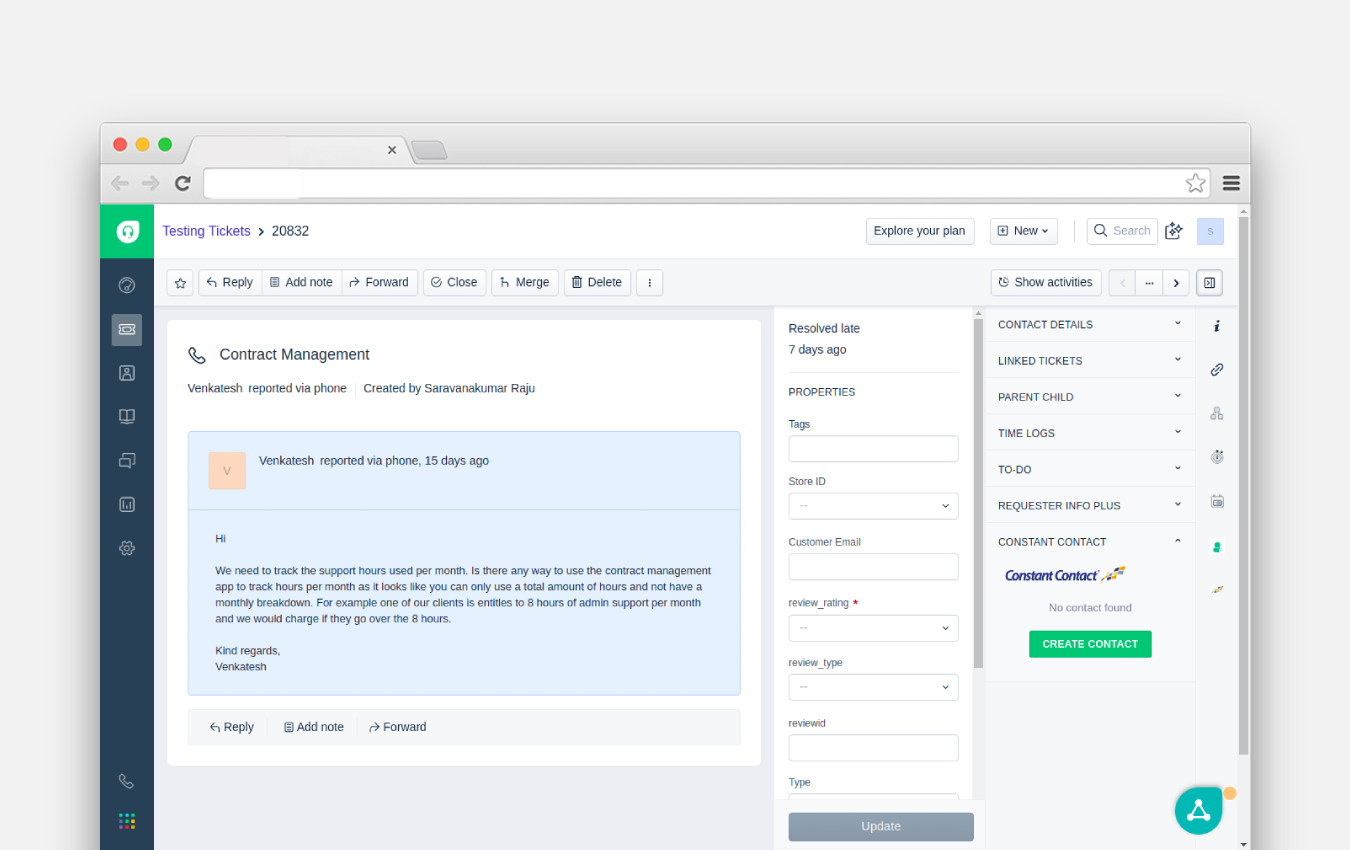Expand the REQUESTER INFO PLUS section
Screen dimensions: 1350x850
[1090, 505]
